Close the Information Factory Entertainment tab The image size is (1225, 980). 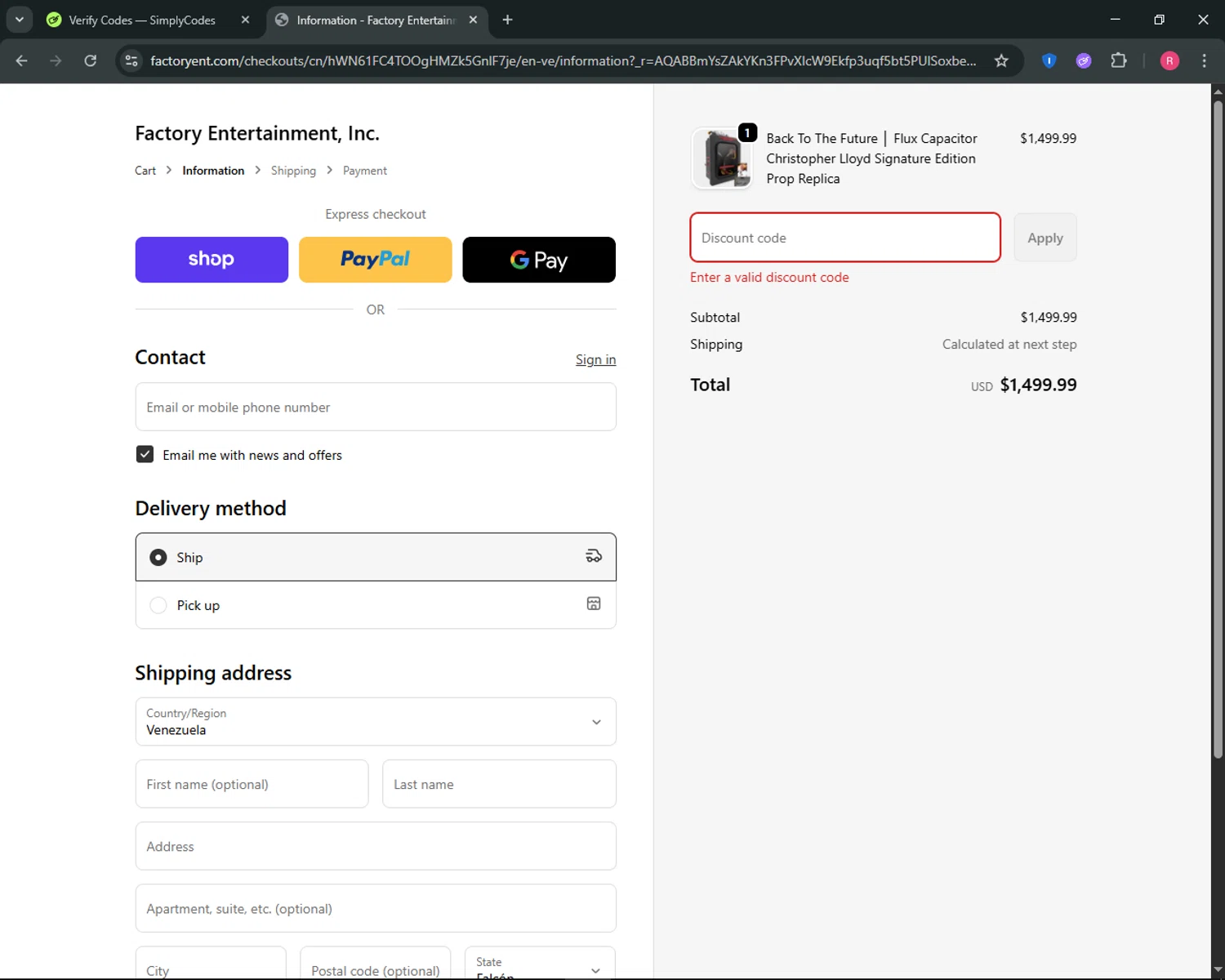[x=473, y=20]
